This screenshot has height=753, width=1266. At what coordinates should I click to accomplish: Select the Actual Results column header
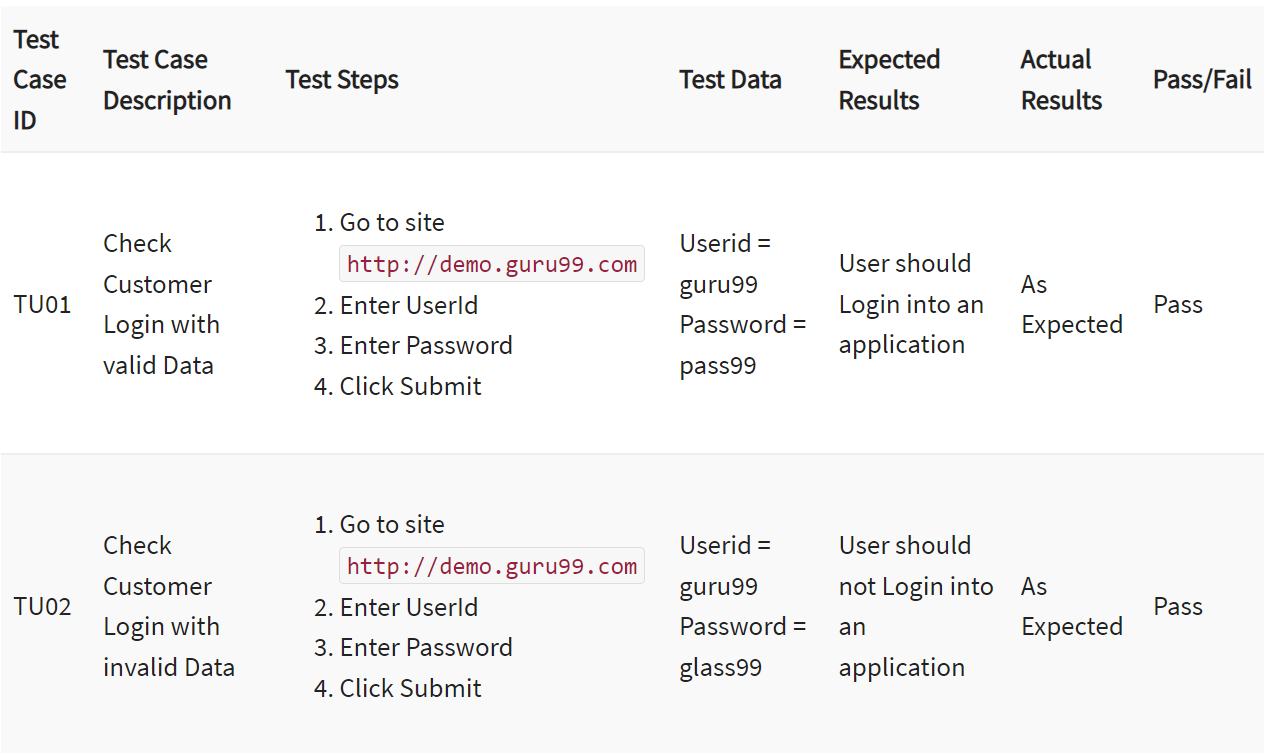click(x=1061, y=80)
